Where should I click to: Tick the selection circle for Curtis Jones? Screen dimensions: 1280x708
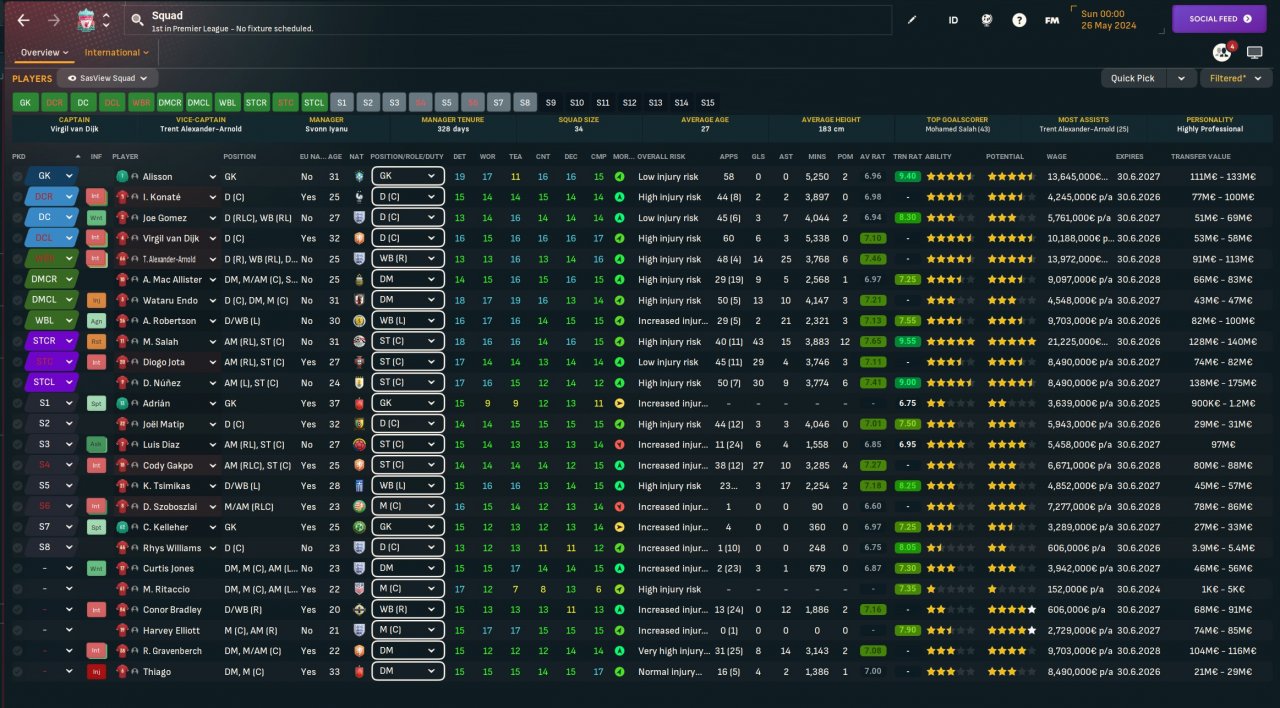[x=17, y=568]
